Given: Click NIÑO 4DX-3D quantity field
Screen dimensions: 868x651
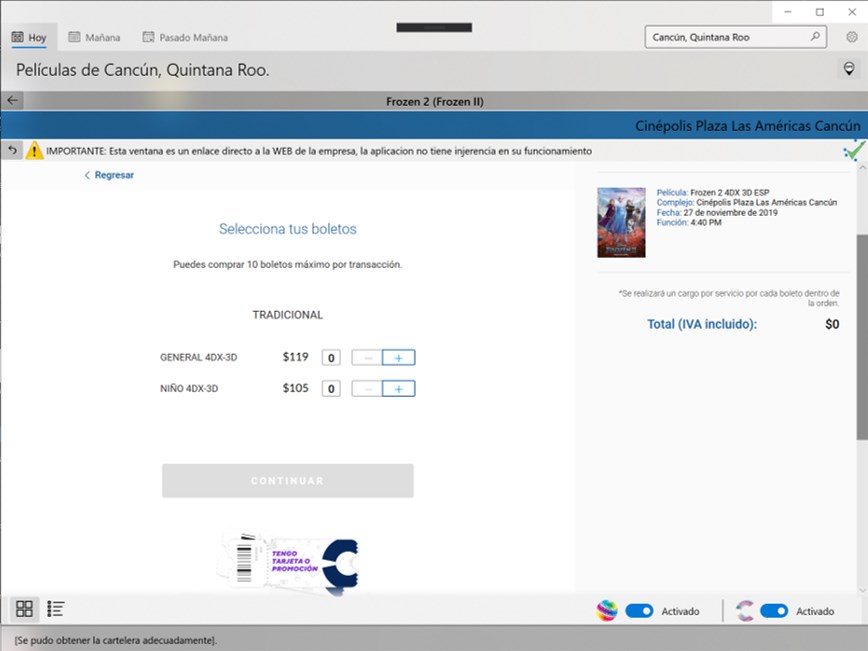Looking at the screenshot, I should [x=331, y=389].
